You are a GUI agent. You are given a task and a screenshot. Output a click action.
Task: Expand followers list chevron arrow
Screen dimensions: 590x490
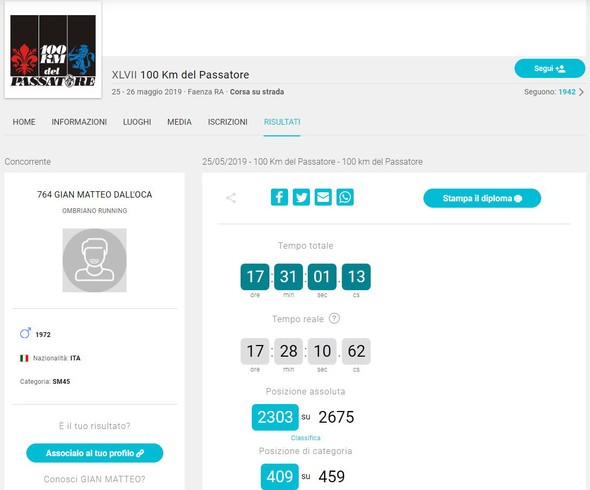coord(581,92)
